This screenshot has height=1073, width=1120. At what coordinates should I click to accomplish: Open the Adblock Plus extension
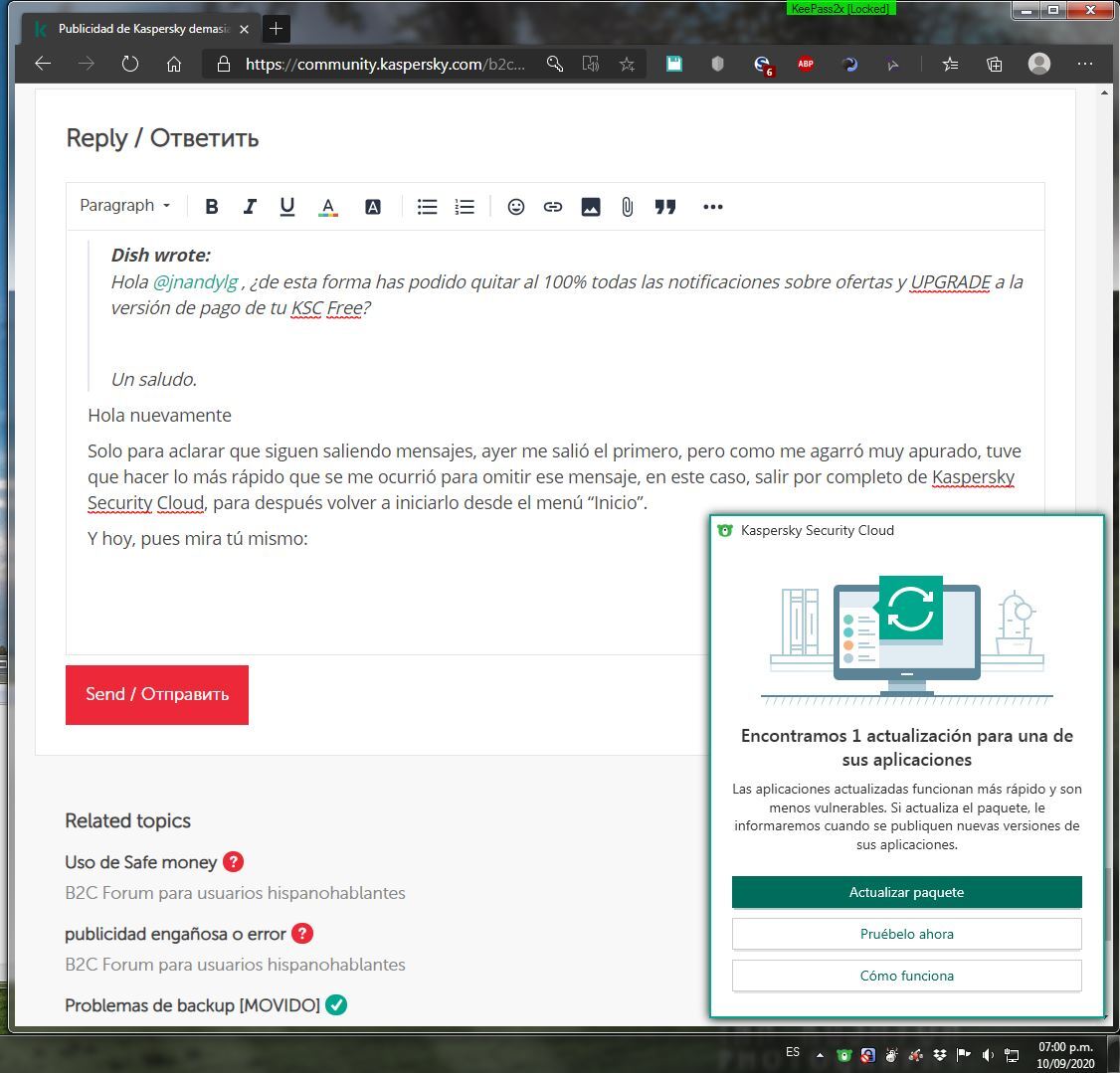point(806,65)
